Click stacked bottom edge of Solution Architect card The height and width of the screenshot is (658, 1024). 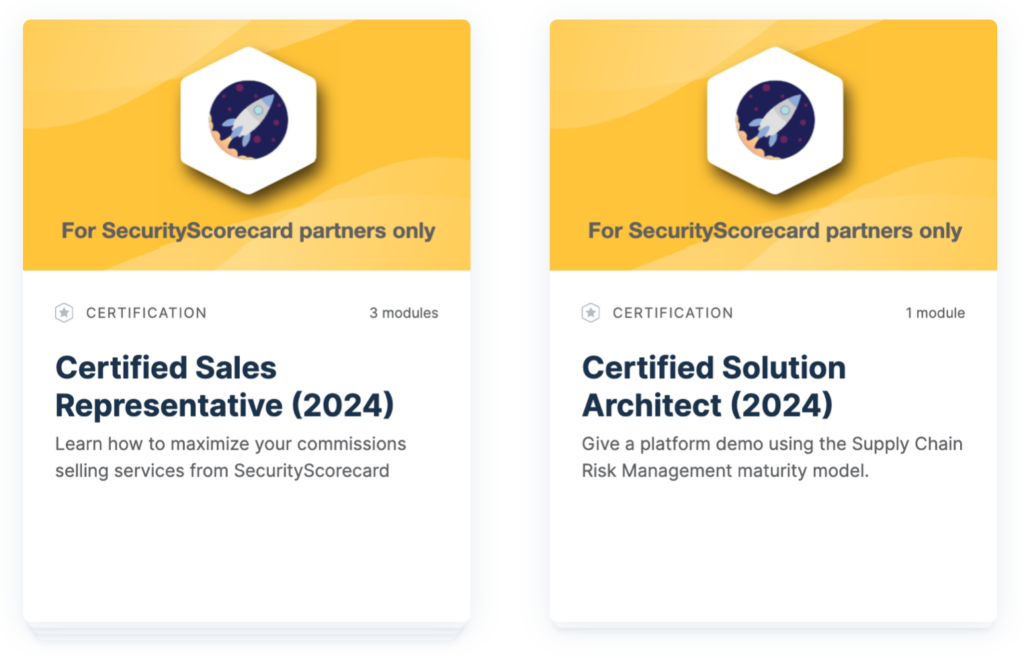(x=774, y=626)
